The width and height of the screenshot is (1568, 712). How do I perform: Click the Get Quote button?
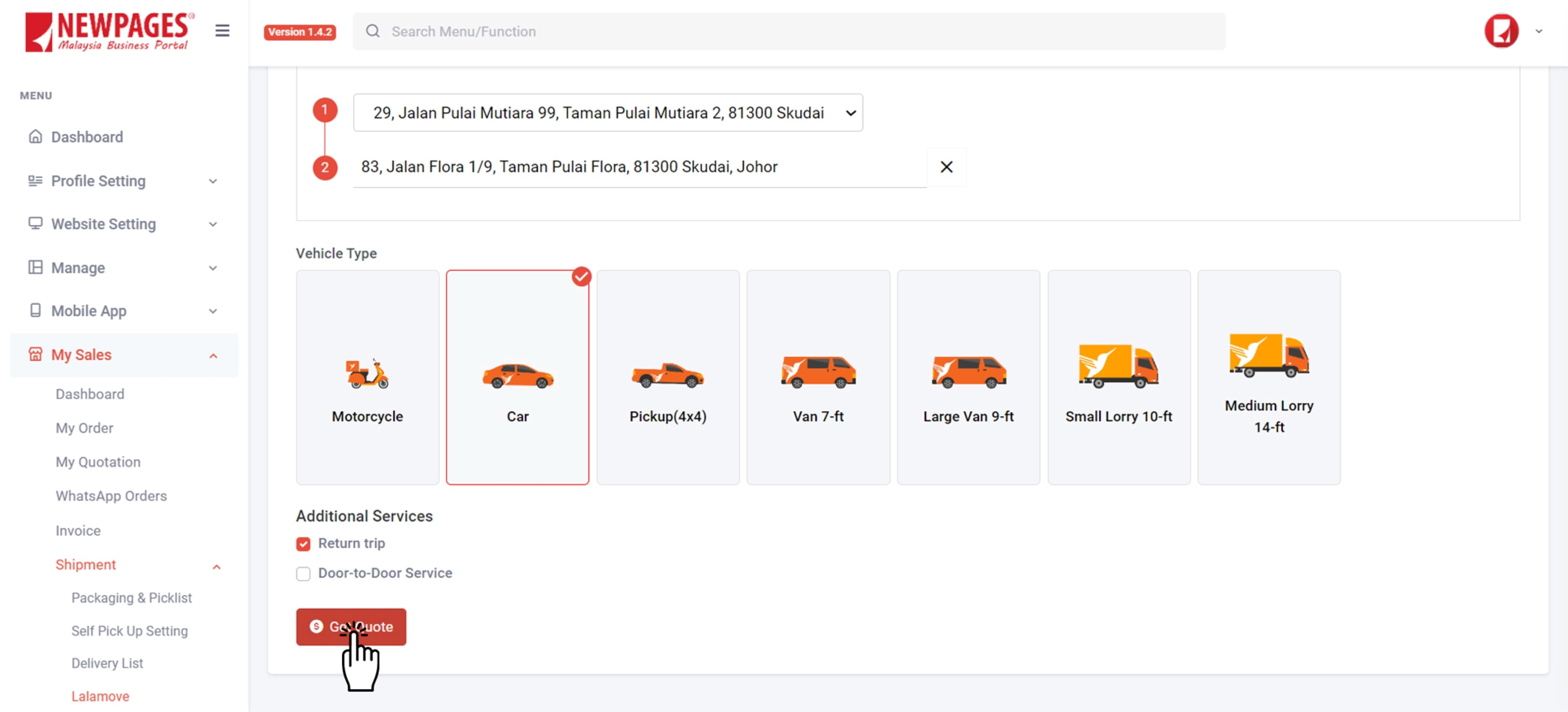[351, 627]
